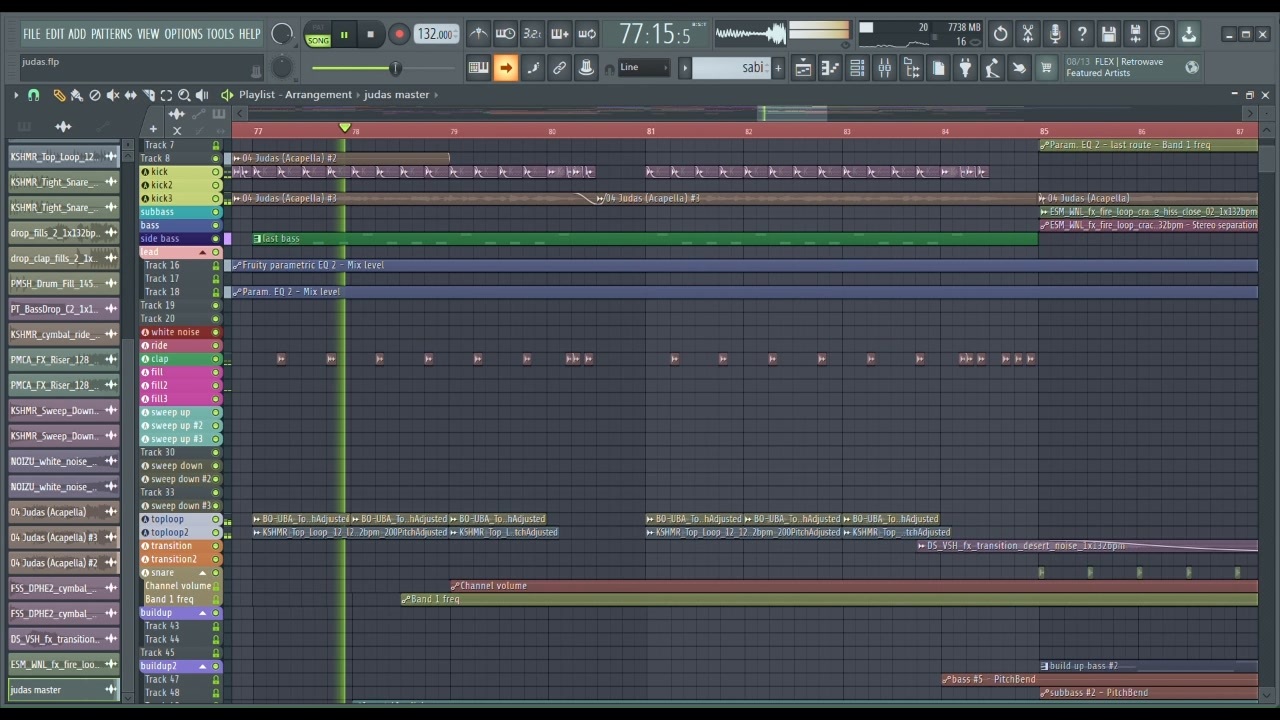This screenshot has width=1280, height=720.
Task: Select the one-click audio recording microphone
Action: click(1054, 34)
